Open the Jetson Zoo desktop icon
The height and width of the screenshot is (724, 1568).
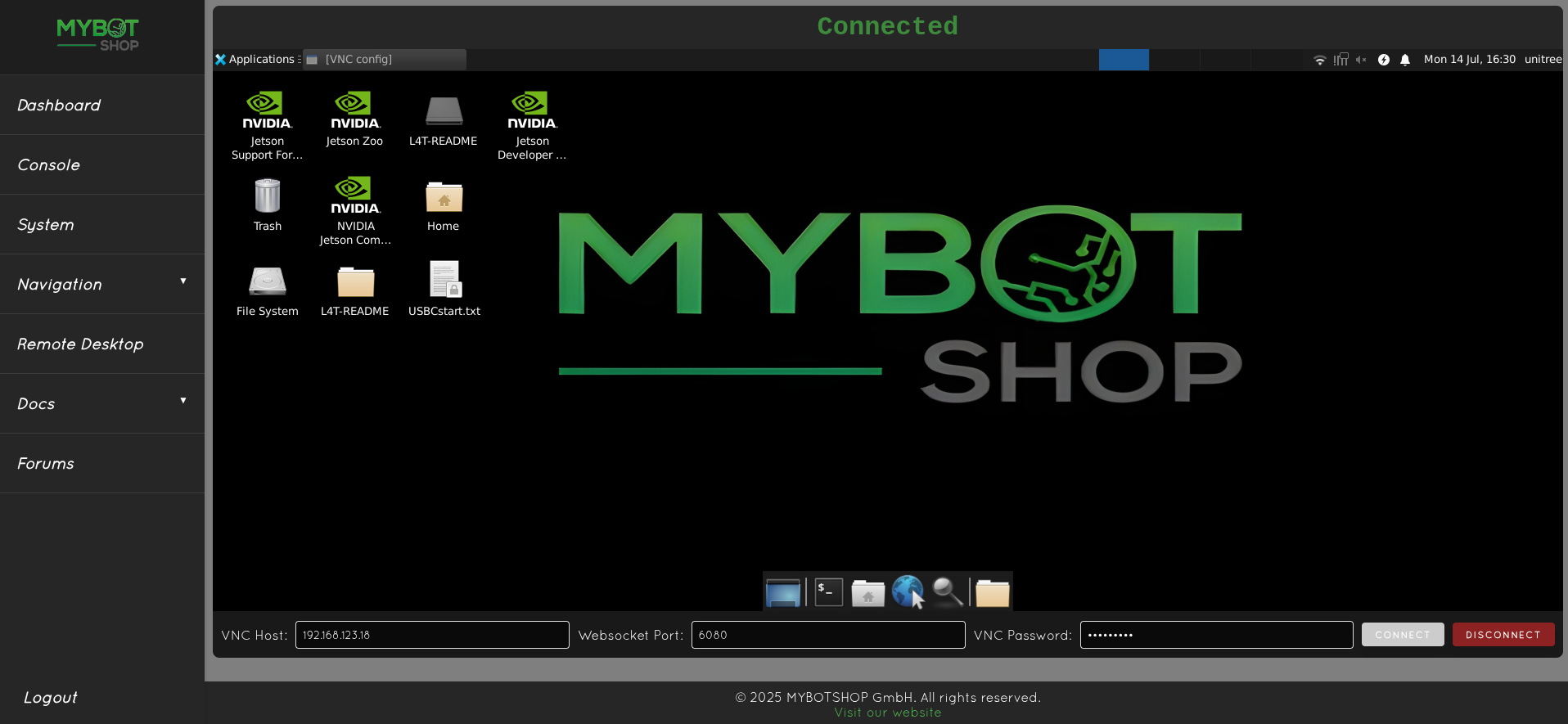[x=354, y=119]
